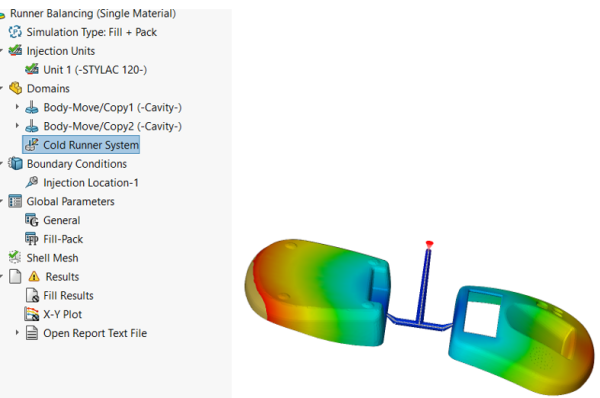The height and width of the screenshot is (398, 600).
Task: Click the Fill Results icon
Action: [x=32, y=295]
